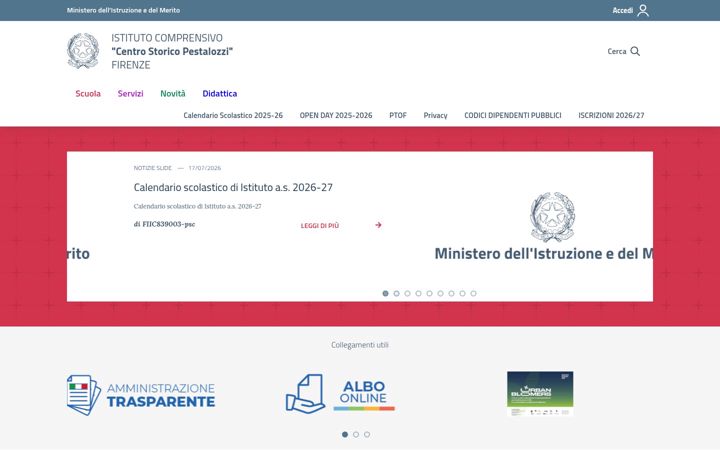Select the fourth news slide dot

click(x=418, y=293)
